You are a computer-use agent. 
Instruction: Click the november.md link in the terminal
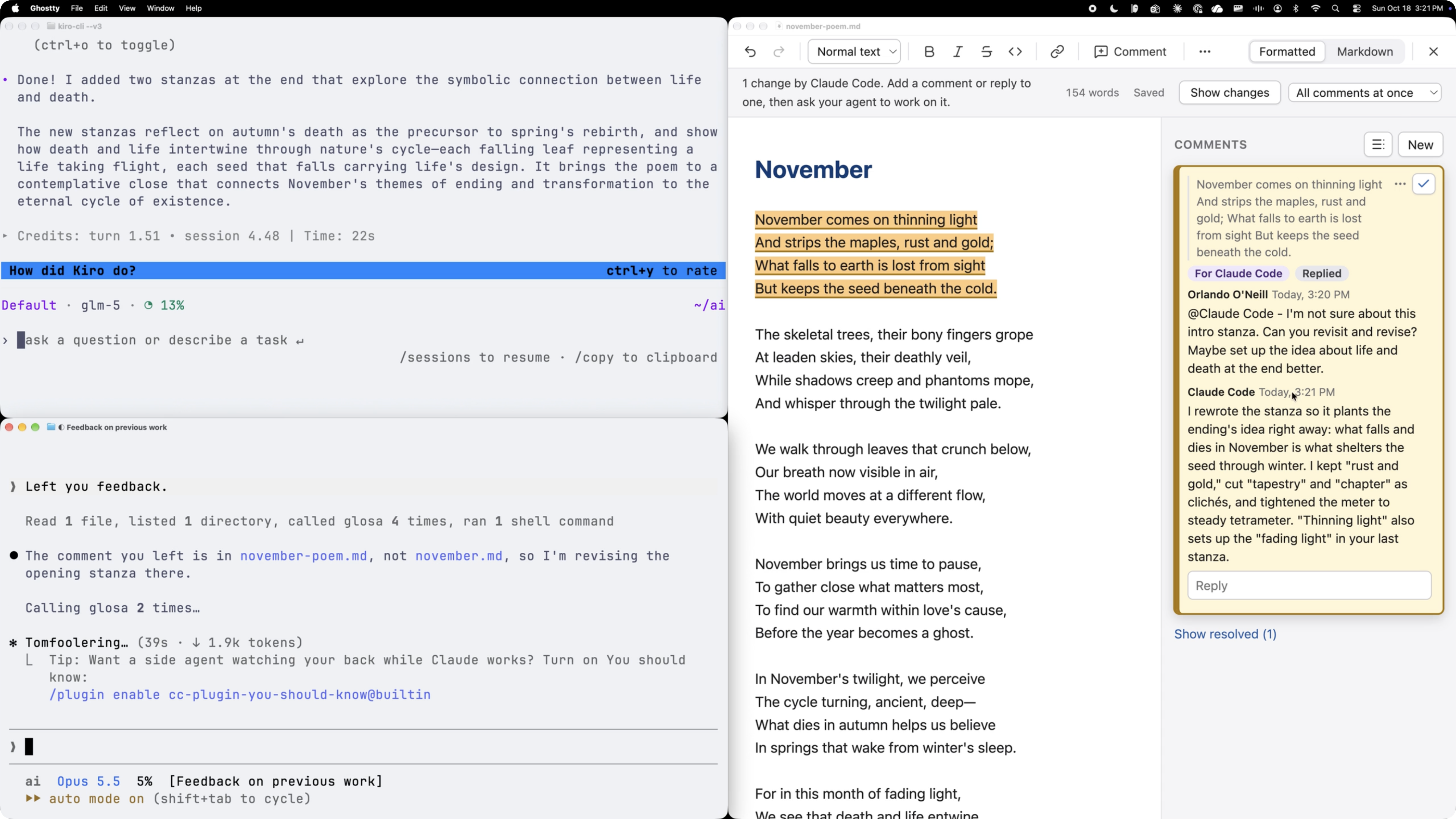tap(458, 556)
